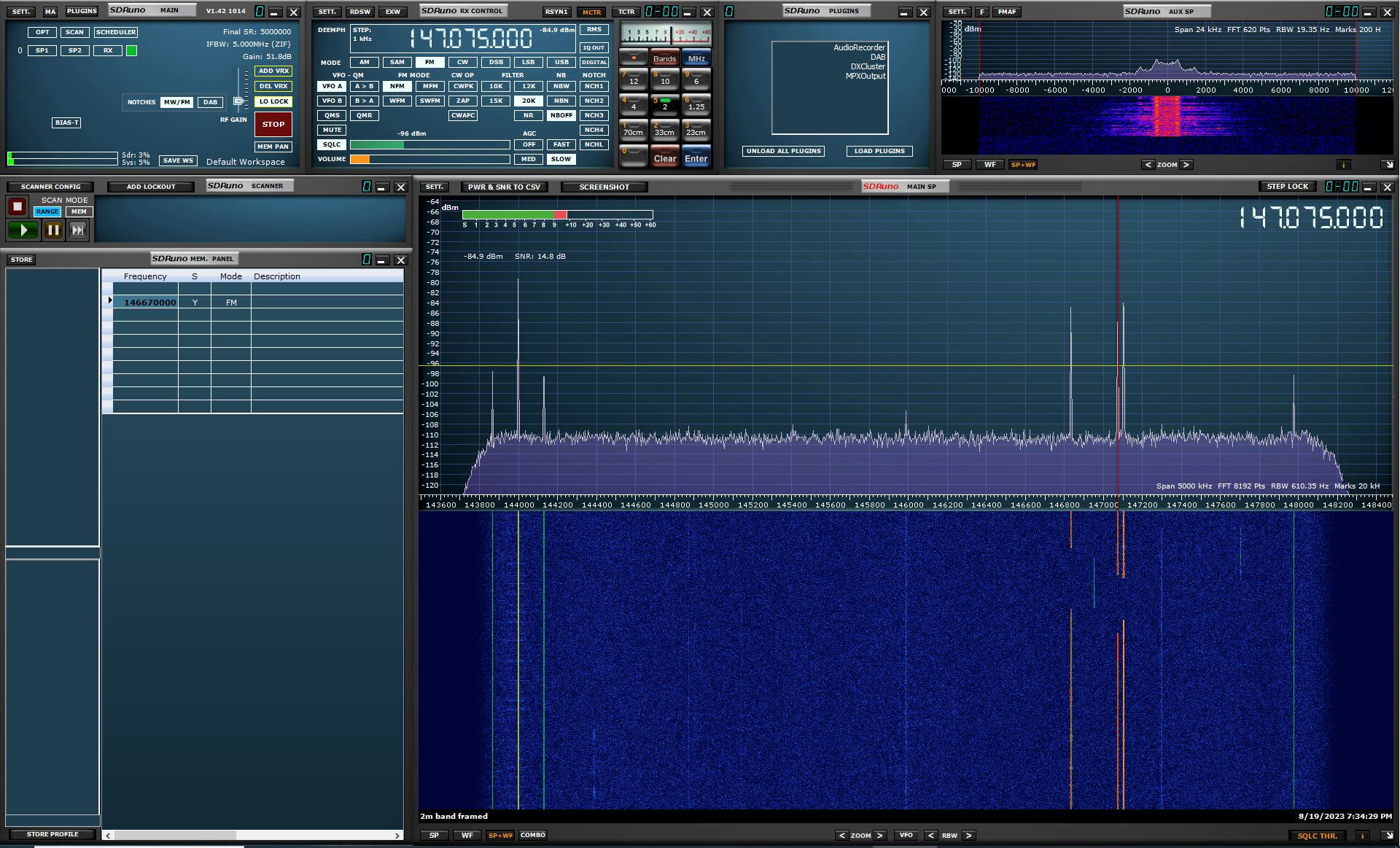Click UNLOAD ALL PLUGINS
Screen dimensions: 1400x848
point(784,151)
